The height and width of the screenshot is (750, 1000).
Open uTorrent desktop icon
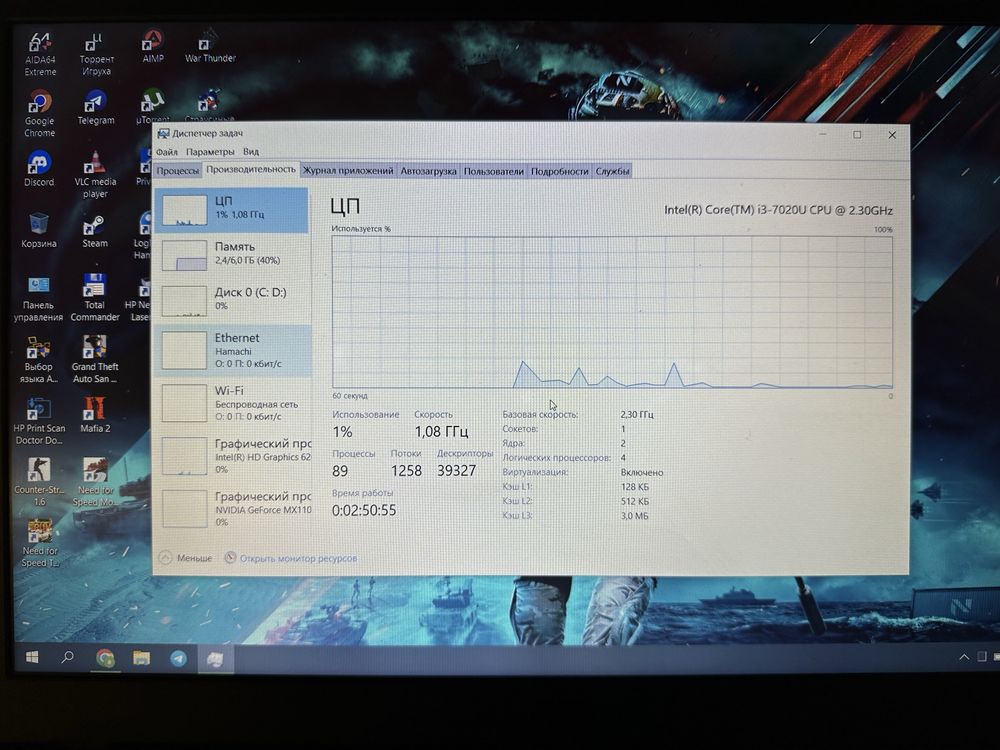[x=152, y=106]
